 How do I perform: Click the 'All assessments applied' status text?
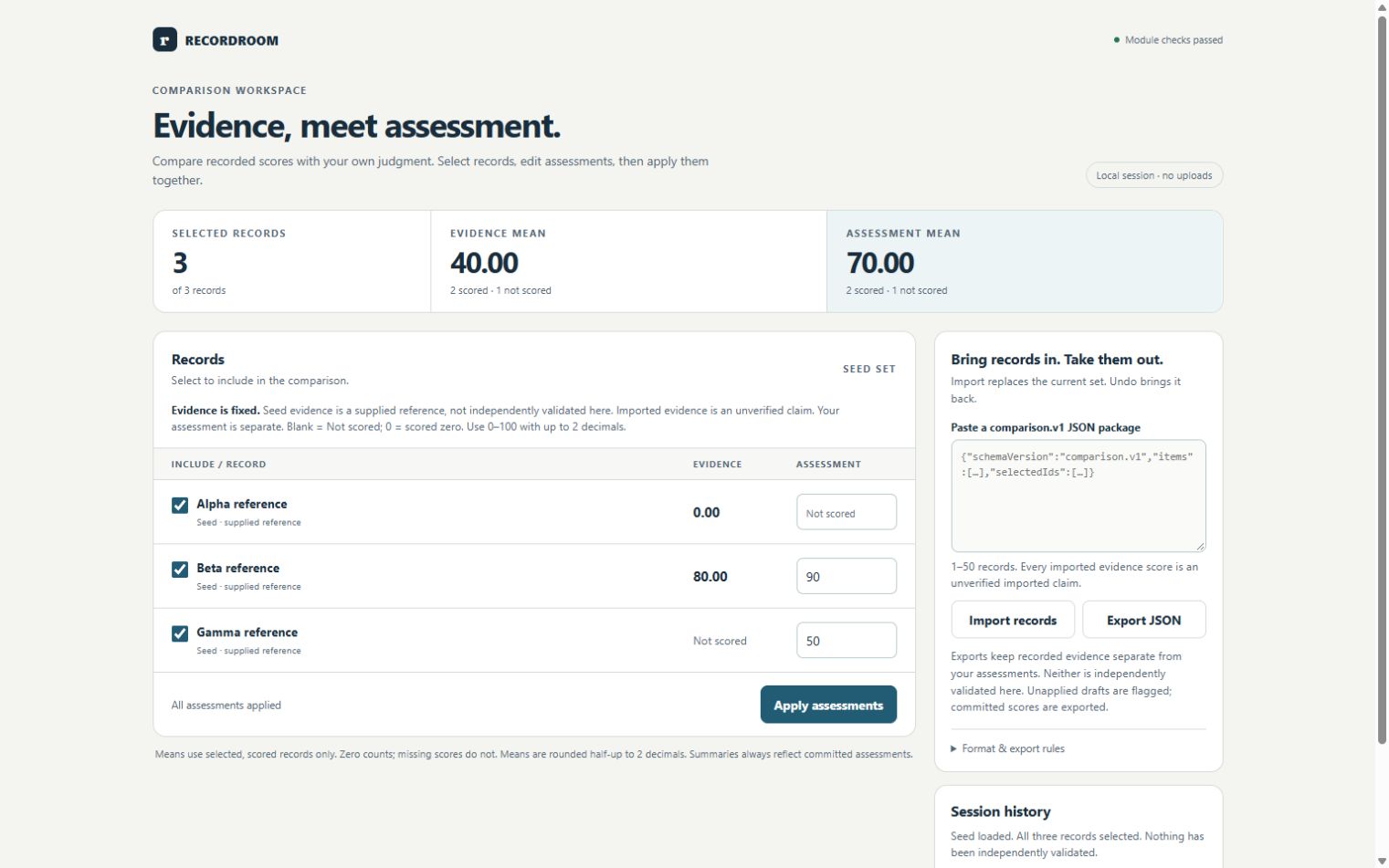226,705
